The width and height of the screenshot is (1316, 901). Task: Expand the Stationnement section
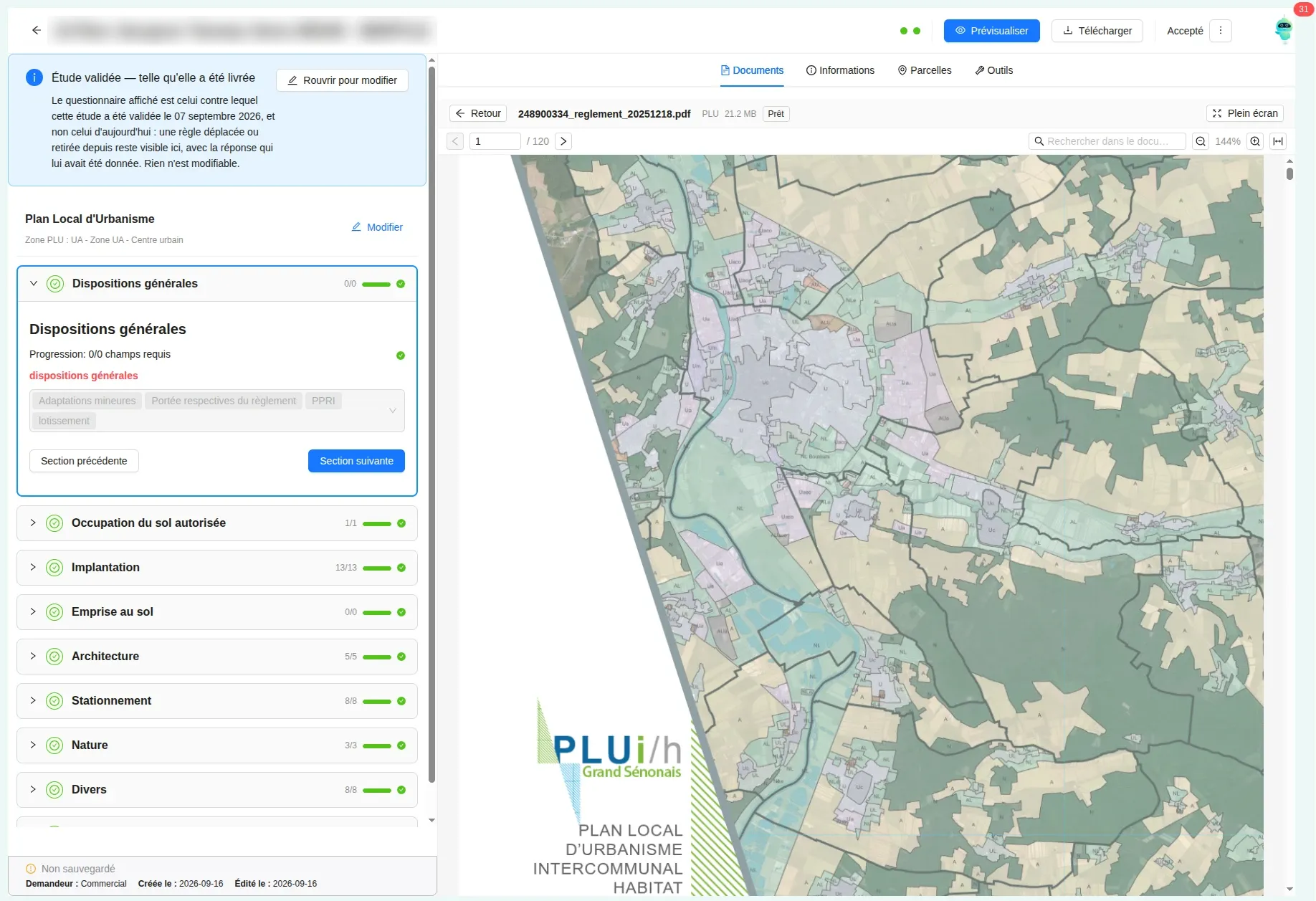point(33,700)
